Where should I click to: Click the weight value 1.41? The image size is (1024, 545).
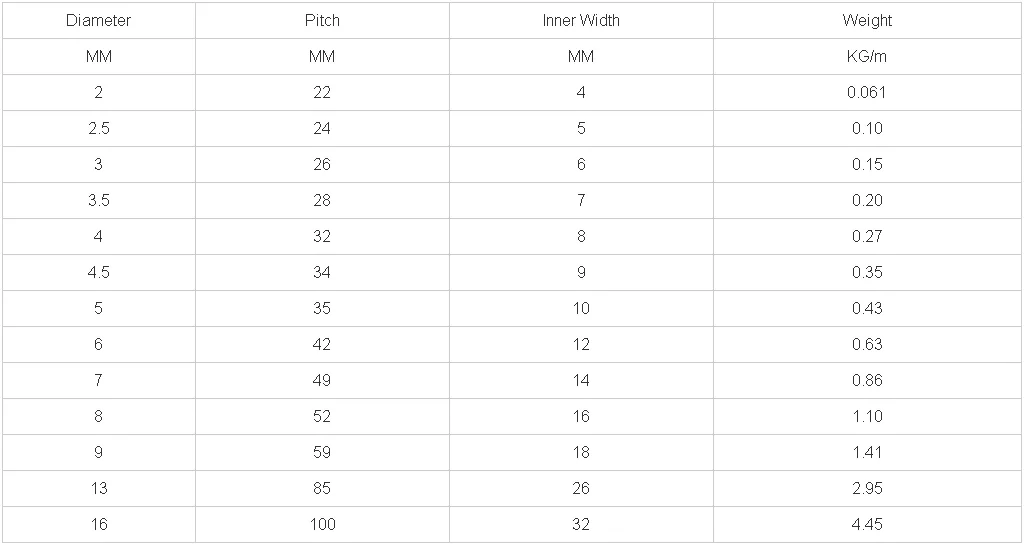click(x=867, y=452)
